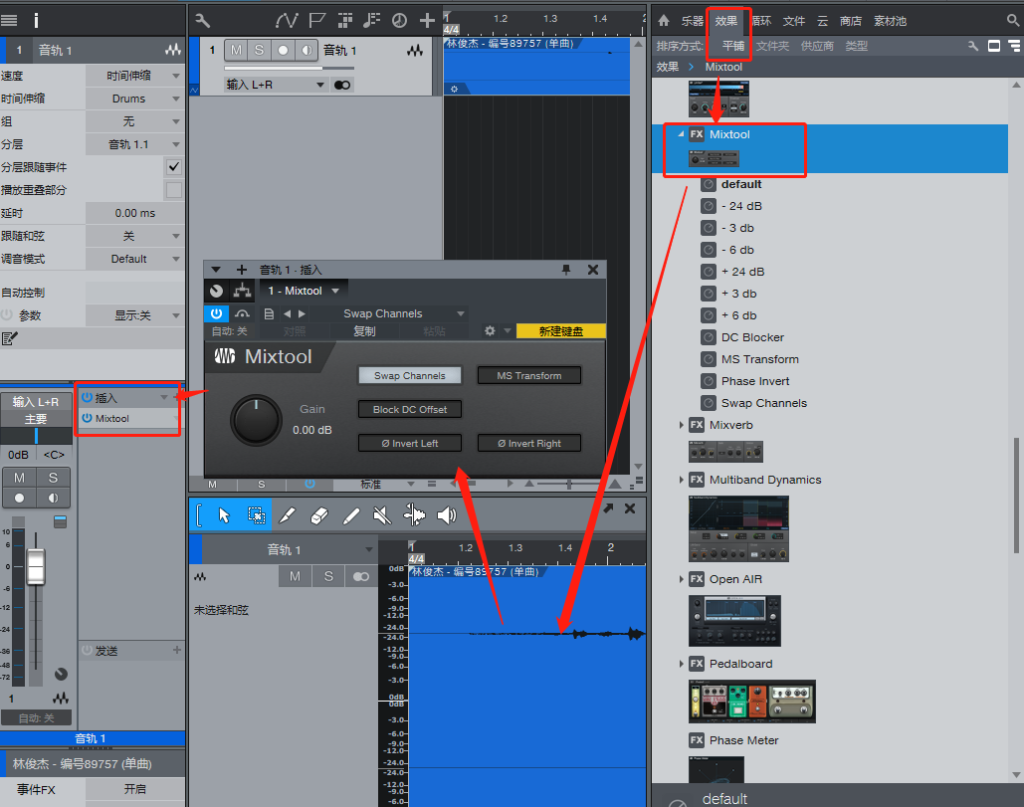
Task: Detach the editor with the arrow icon
Action: pyautogui.click(x=608, y=508)
